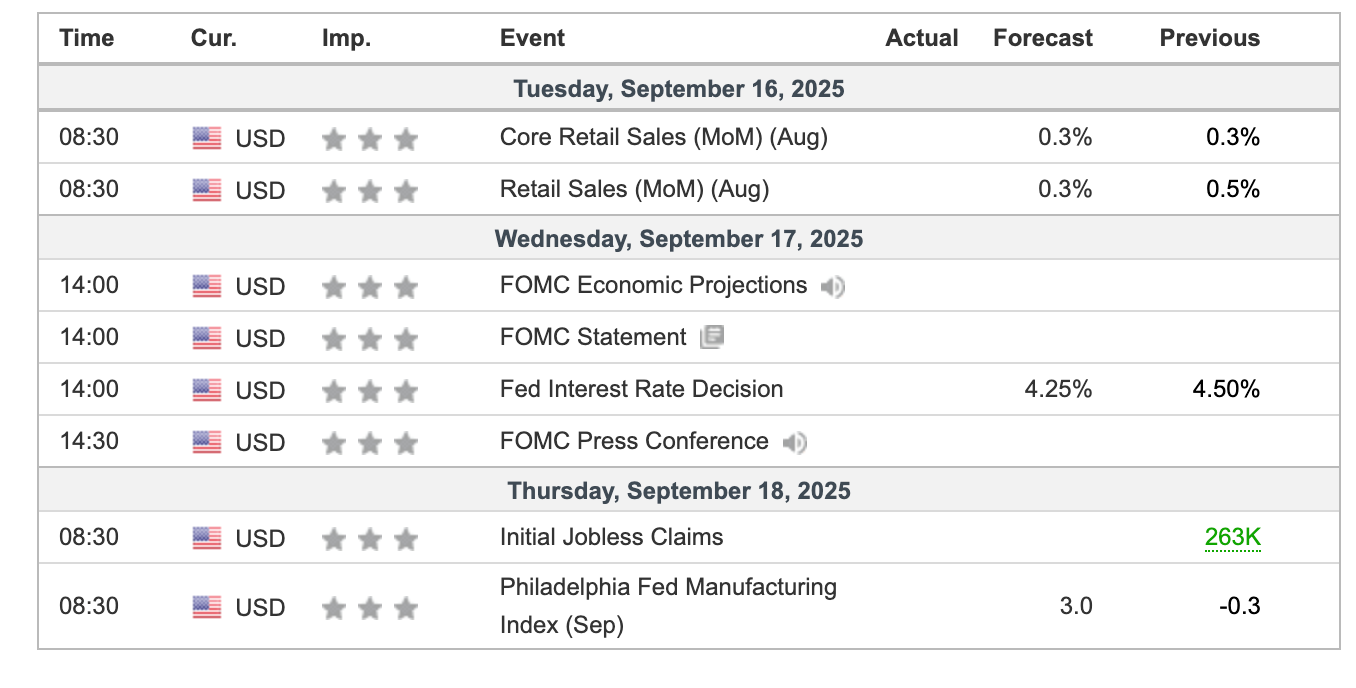Viewport: 1356px width, 688px height.
Task: Open the FOMC Press Conference event
Action: (x=634, y=441)
